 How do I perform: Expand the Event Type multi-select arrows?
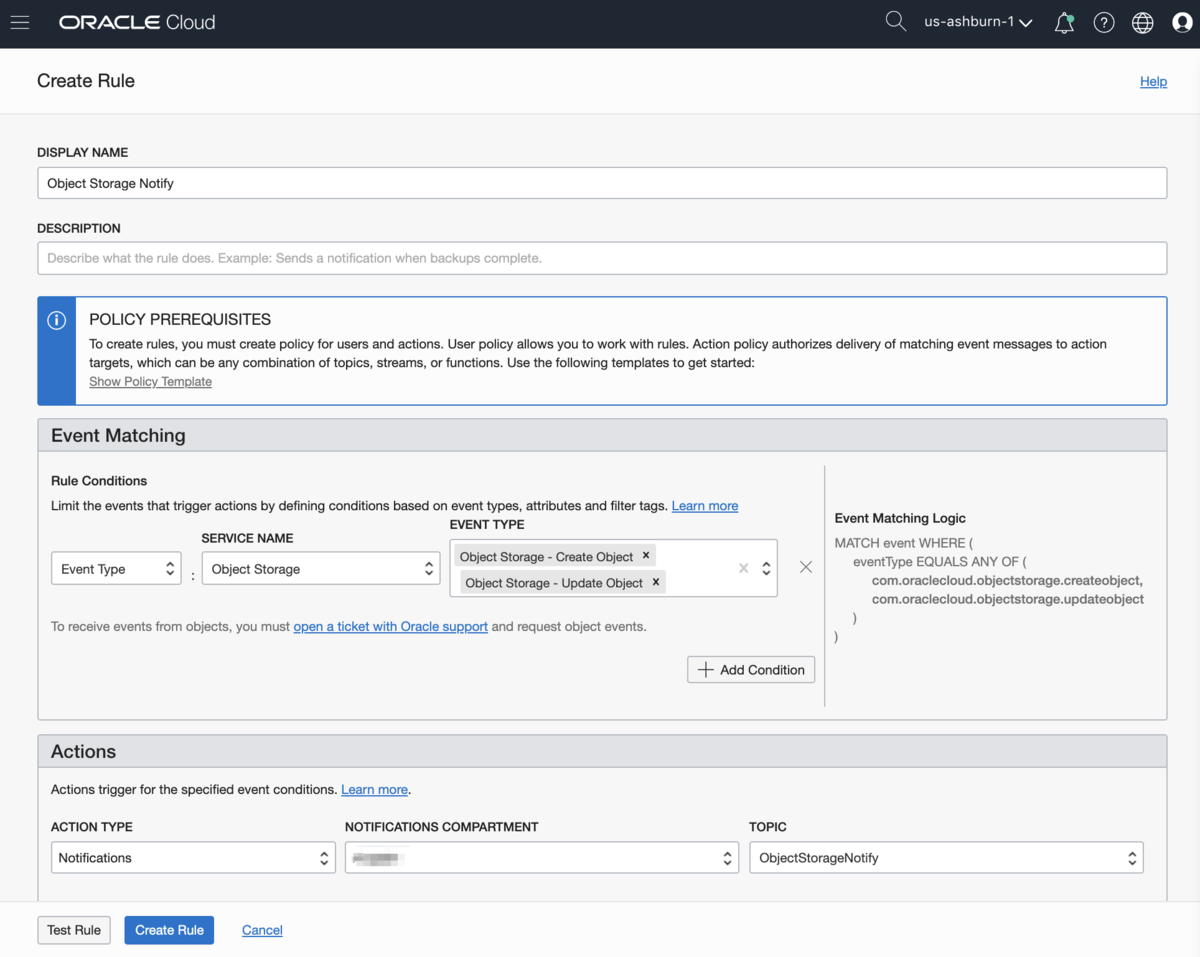pos(766,568)
